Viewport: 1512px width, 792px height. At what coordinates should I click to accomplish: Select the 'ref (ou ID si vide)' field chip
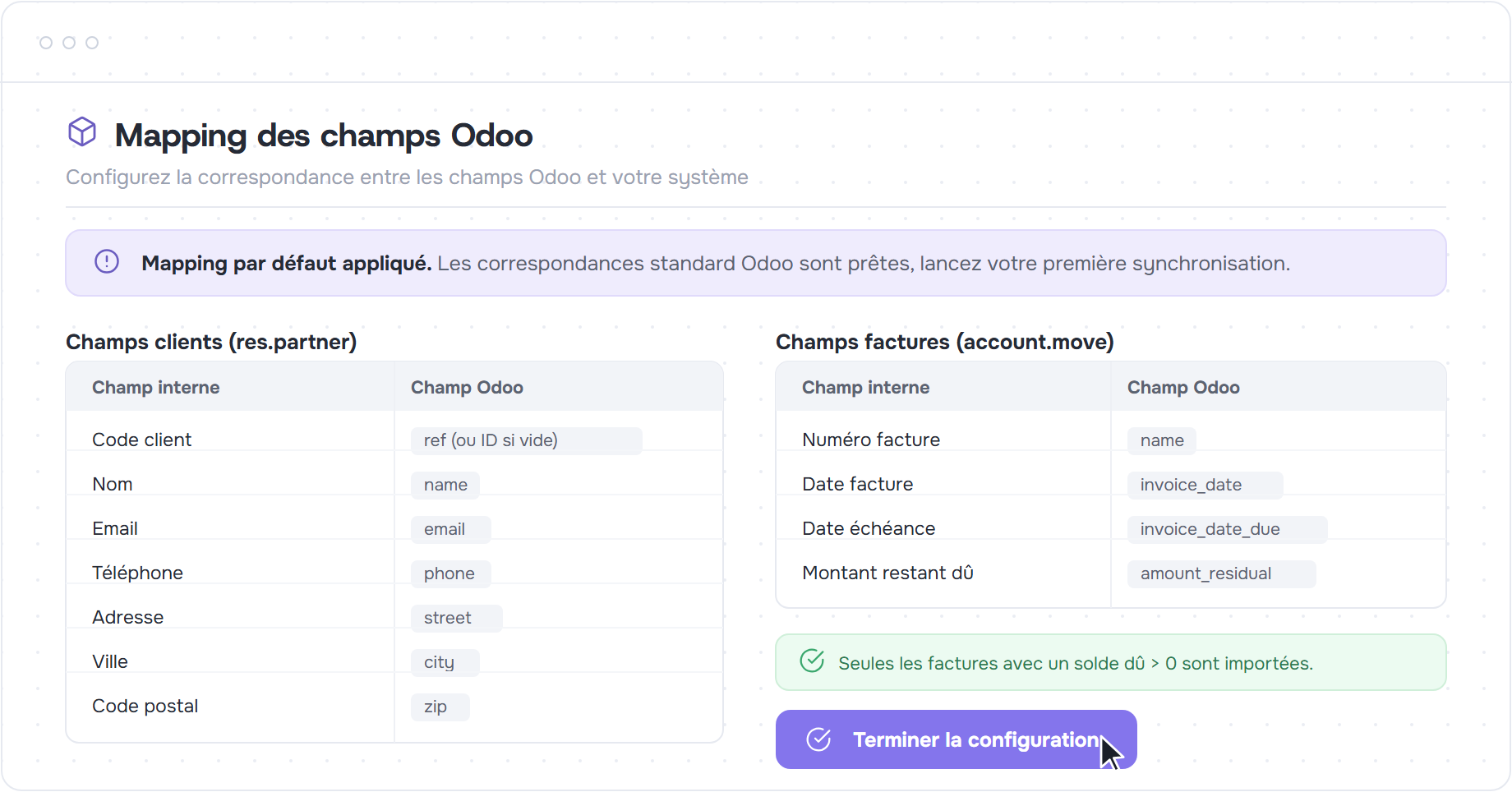point(526,440)
